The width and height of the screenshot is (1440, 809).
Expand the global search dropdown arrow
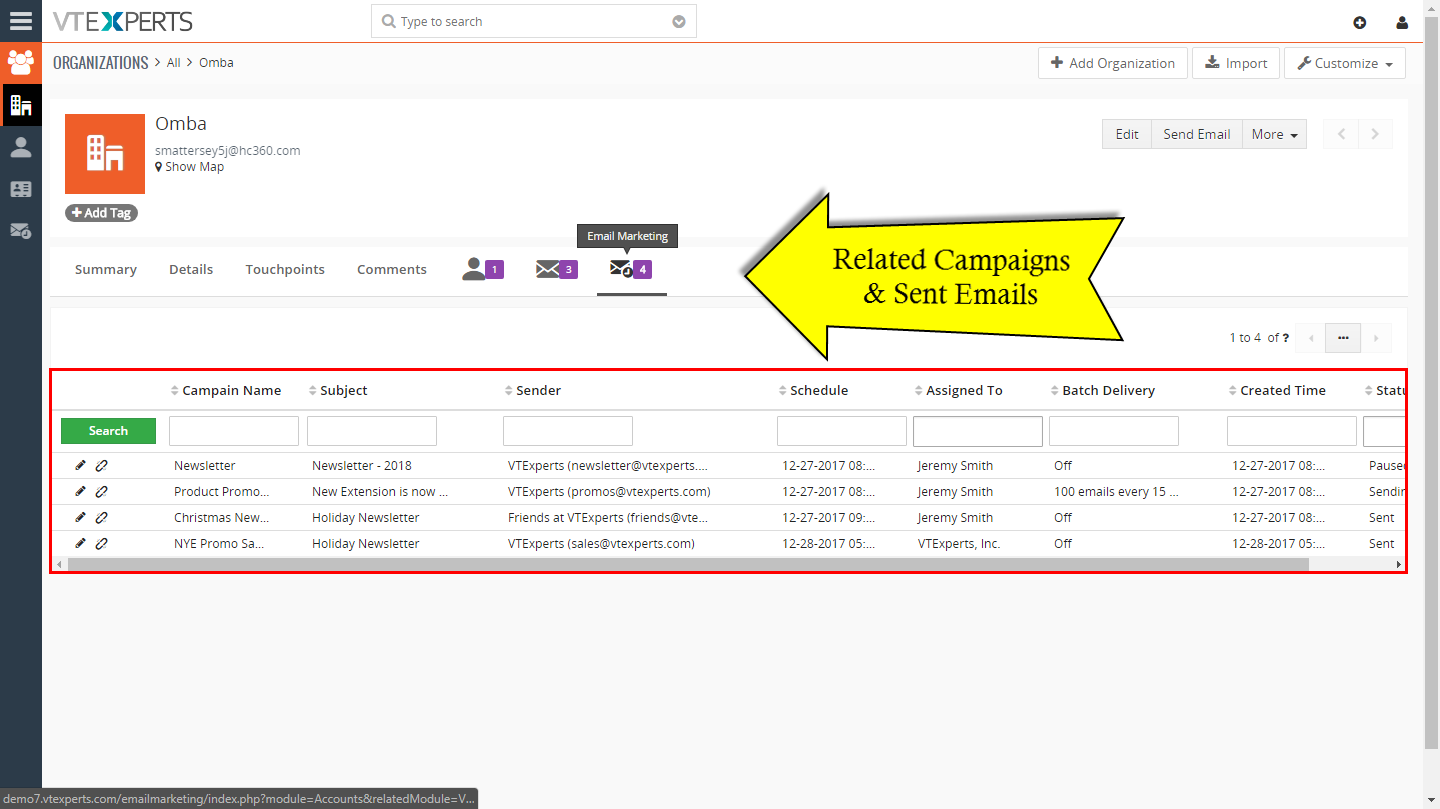pos(679,22)
